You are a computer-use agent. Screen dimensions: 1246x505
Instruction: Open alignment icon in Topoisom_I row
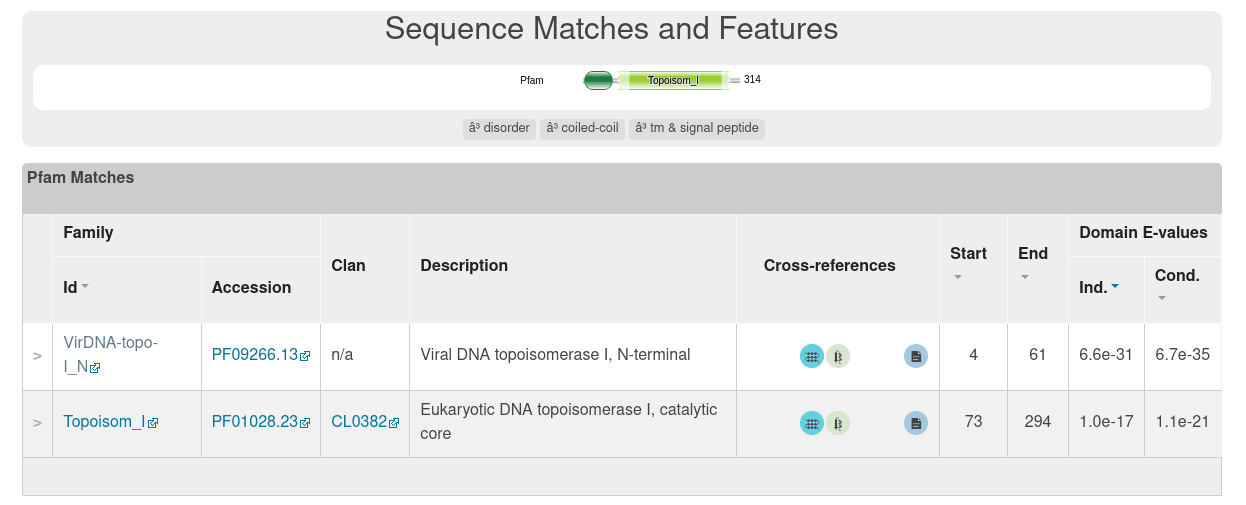pyautogui.click(x=812, y=423)
